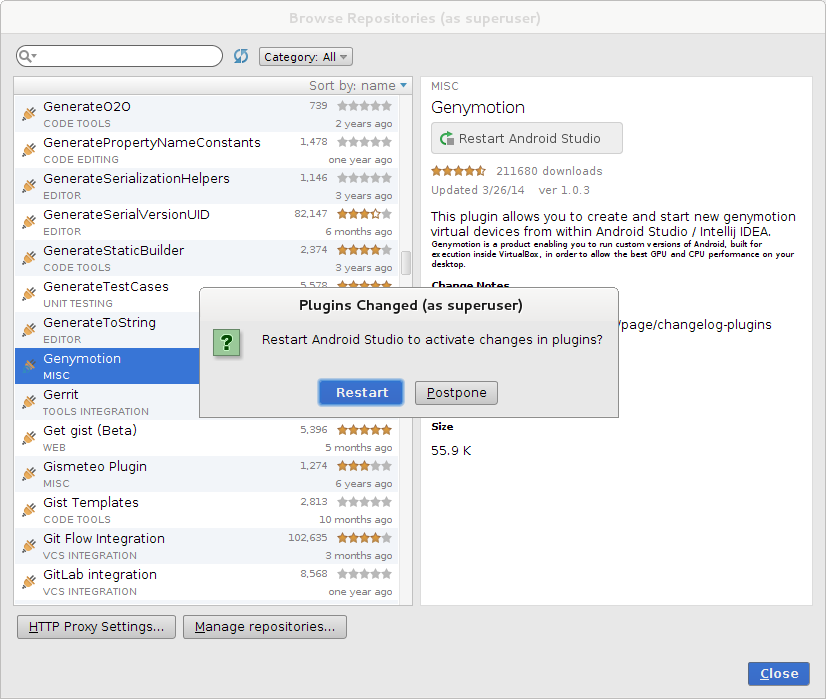This screenshot has width=826, height=699.
Task: Click the plugin list scrollbar thumb
Action: [x=406, y=263]
